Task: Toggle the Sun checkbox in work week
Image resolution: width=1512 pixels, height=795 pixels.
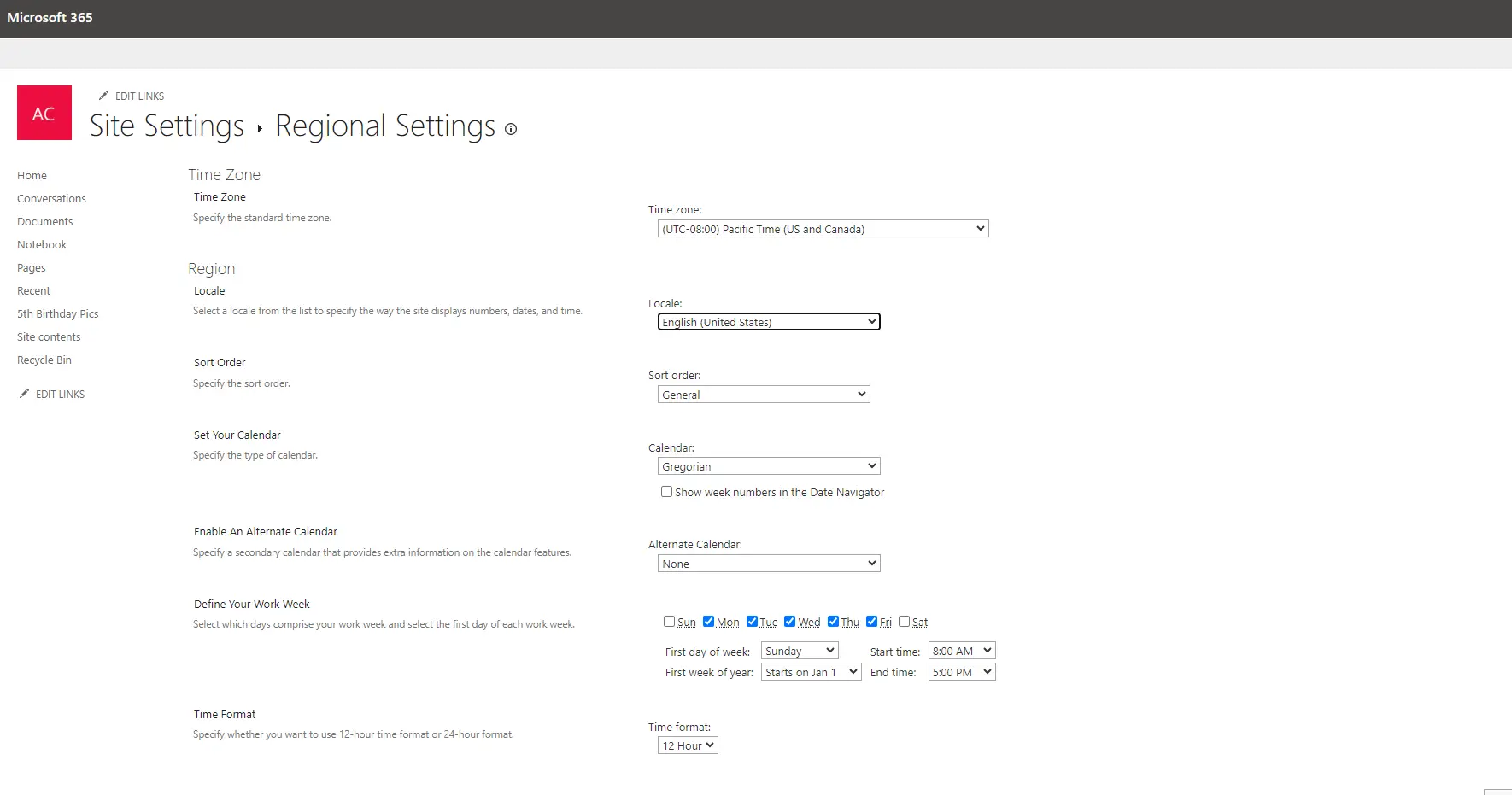Action: click(669, 621)
